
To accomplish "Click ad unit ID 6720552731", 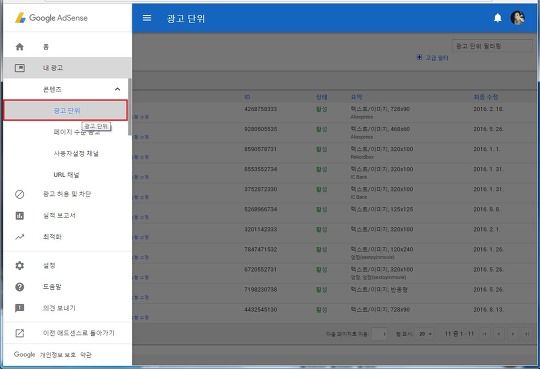I will pos(260,269).
